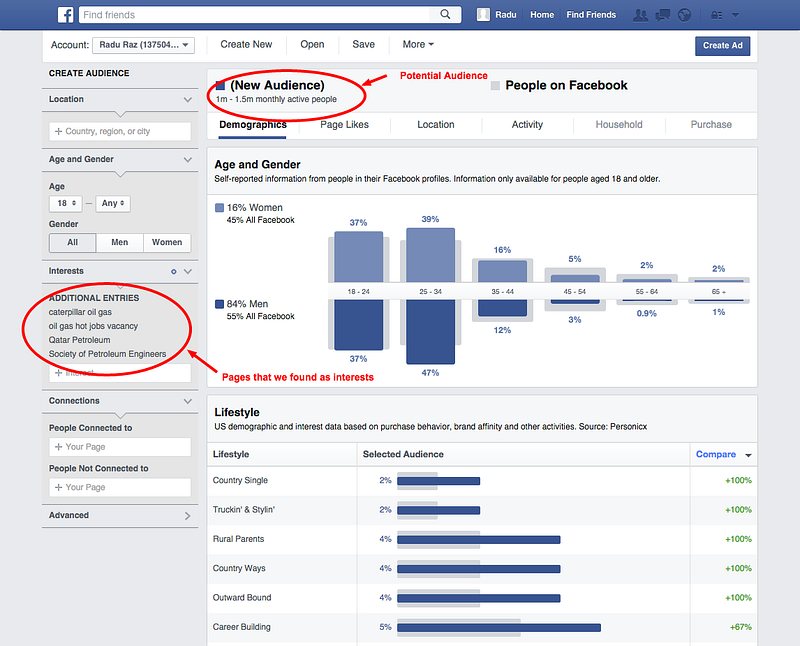Switch to the Activity tab
The height and width of the screenshot is (646, 800).
pyautogui.click(x=527, y=125)
